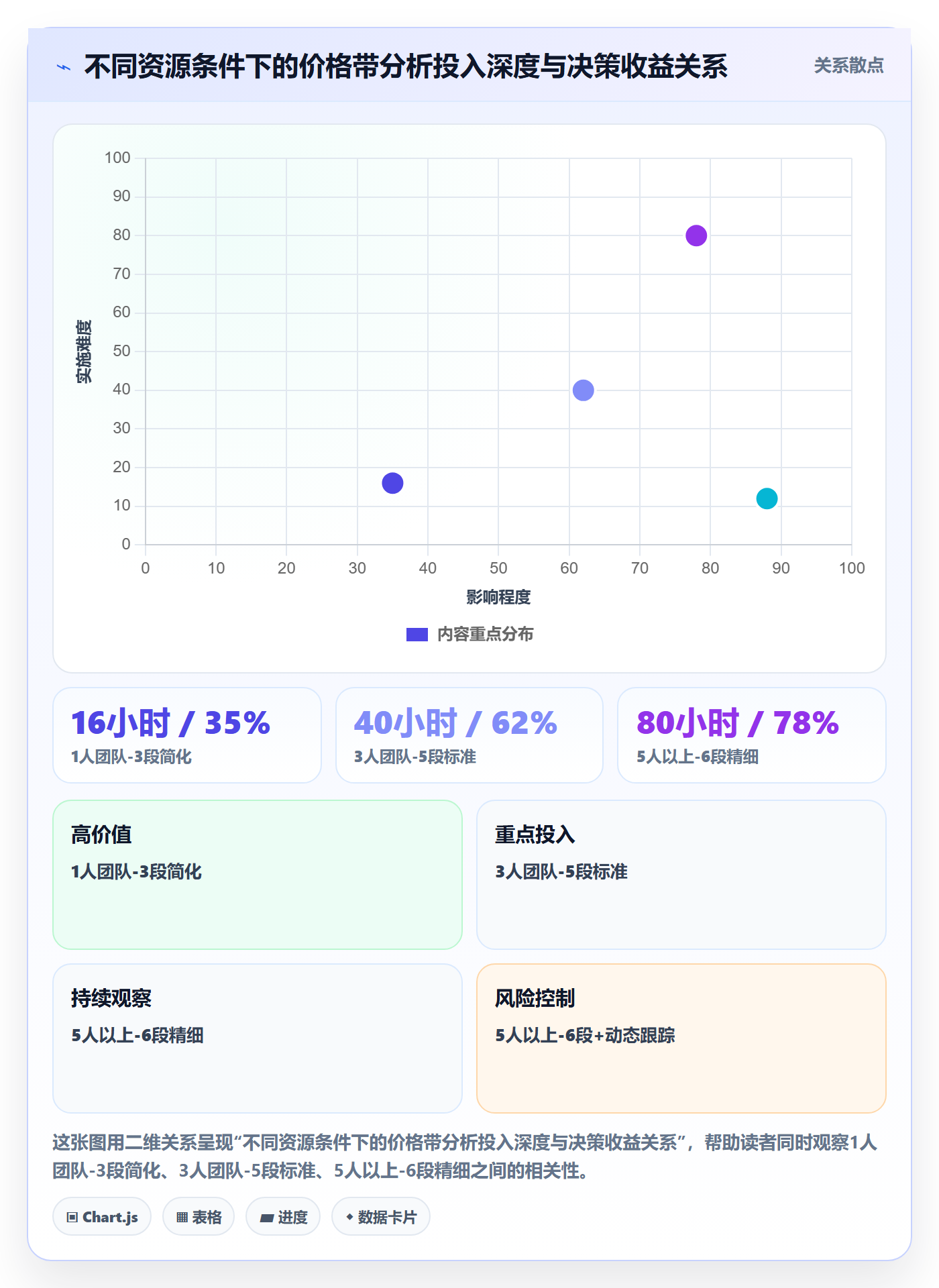The height and width of the screenshot is (1288, 939).
Task: Click the chart title about 价格带分析
Action: (x=406, y=66)
